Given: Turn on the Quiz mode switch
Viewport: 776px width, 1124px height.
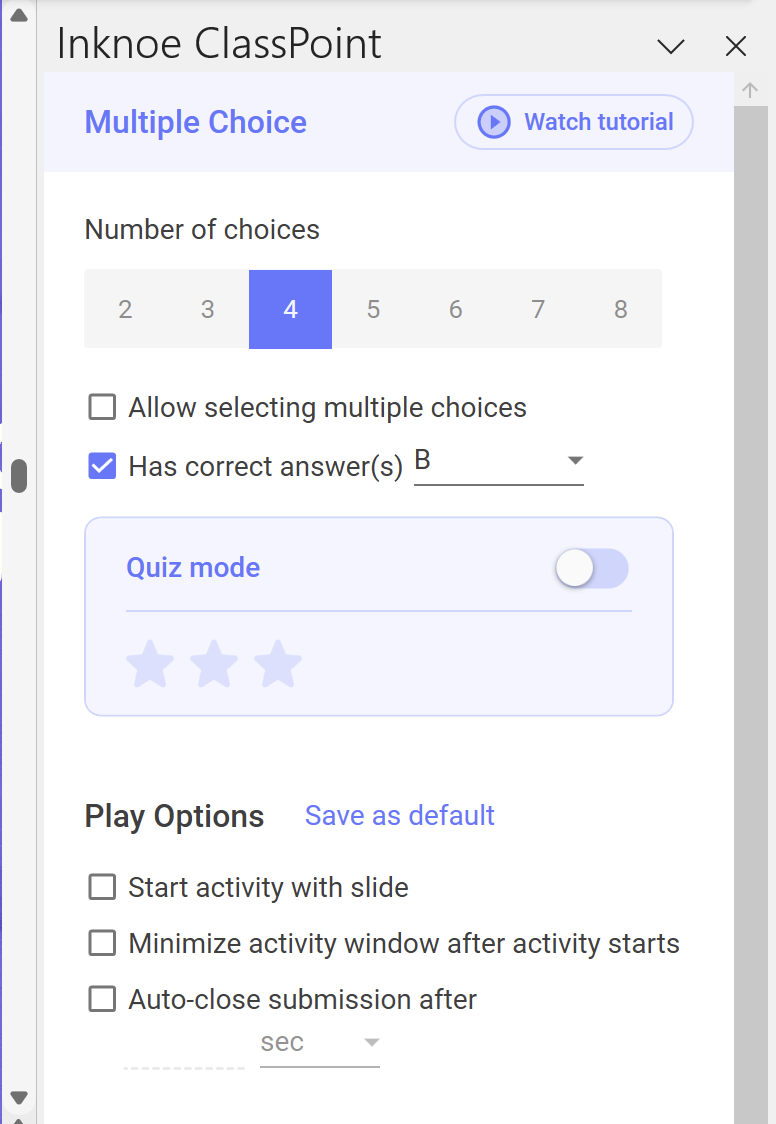Looking at the screenshot, I should [591, 568].
